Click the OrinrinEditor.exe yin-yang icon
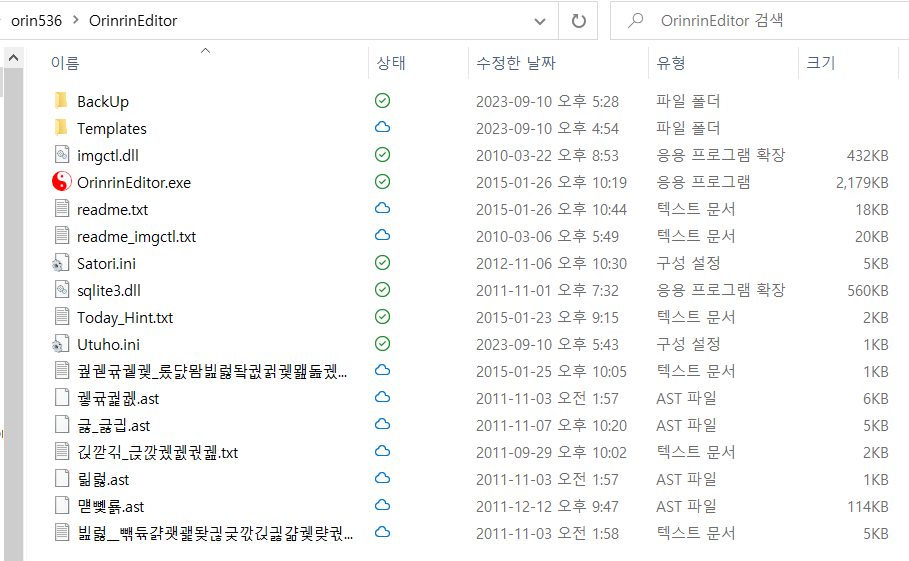Screen dimensions: 909x561 tap(61, 182)
